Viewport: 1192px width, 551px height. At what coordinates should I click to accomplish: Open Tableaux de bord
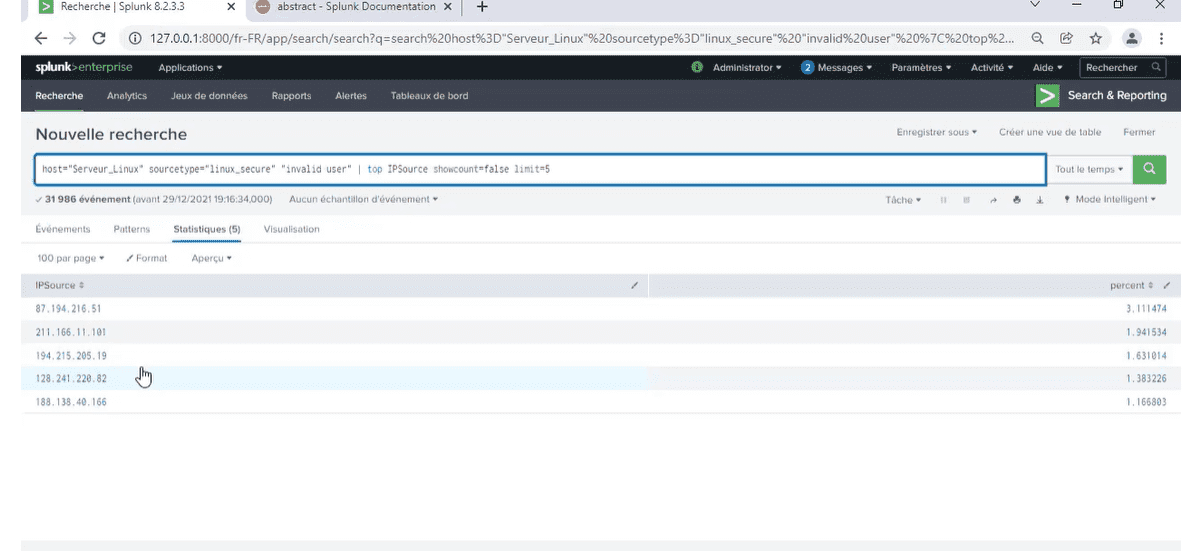(430, 96)
